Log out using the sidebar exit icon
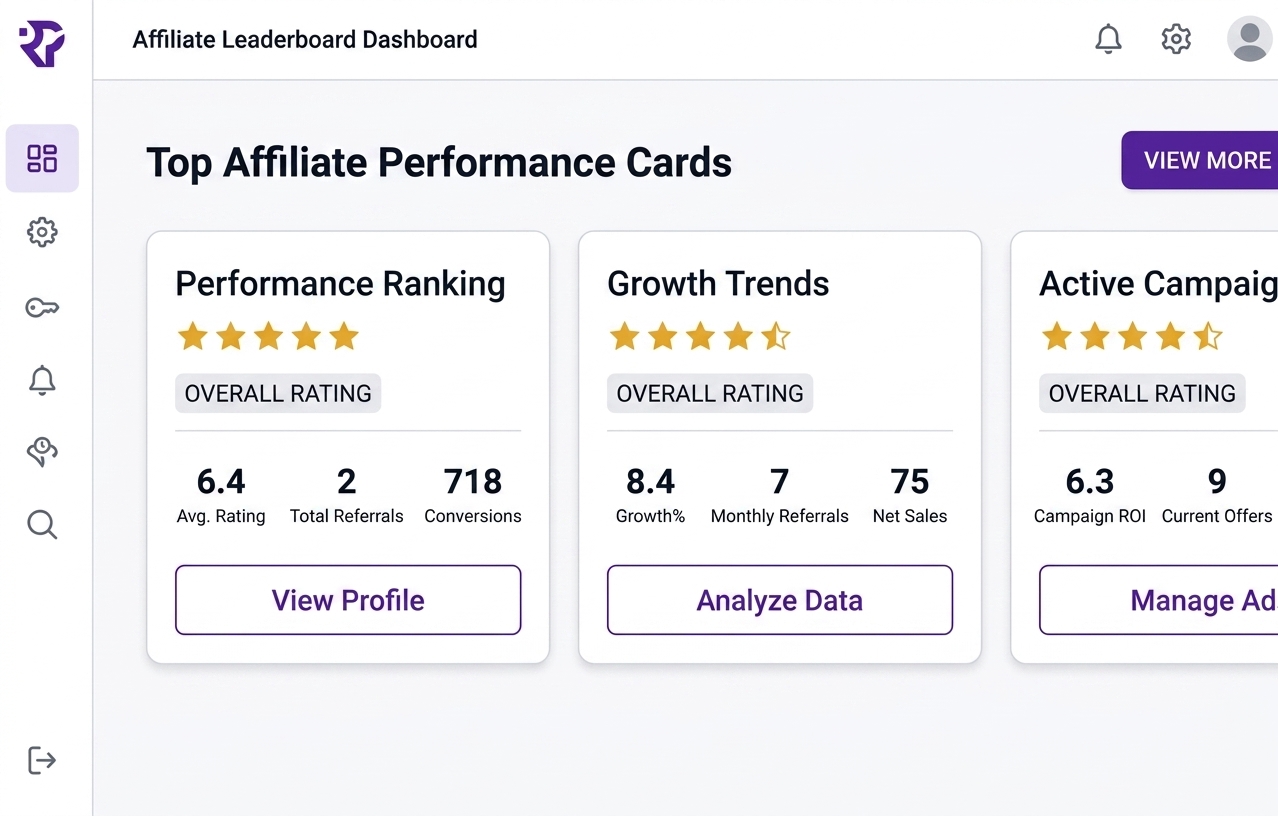This screenshot has height=816, width=1278. pyautogui.click(x=42, y=760)
